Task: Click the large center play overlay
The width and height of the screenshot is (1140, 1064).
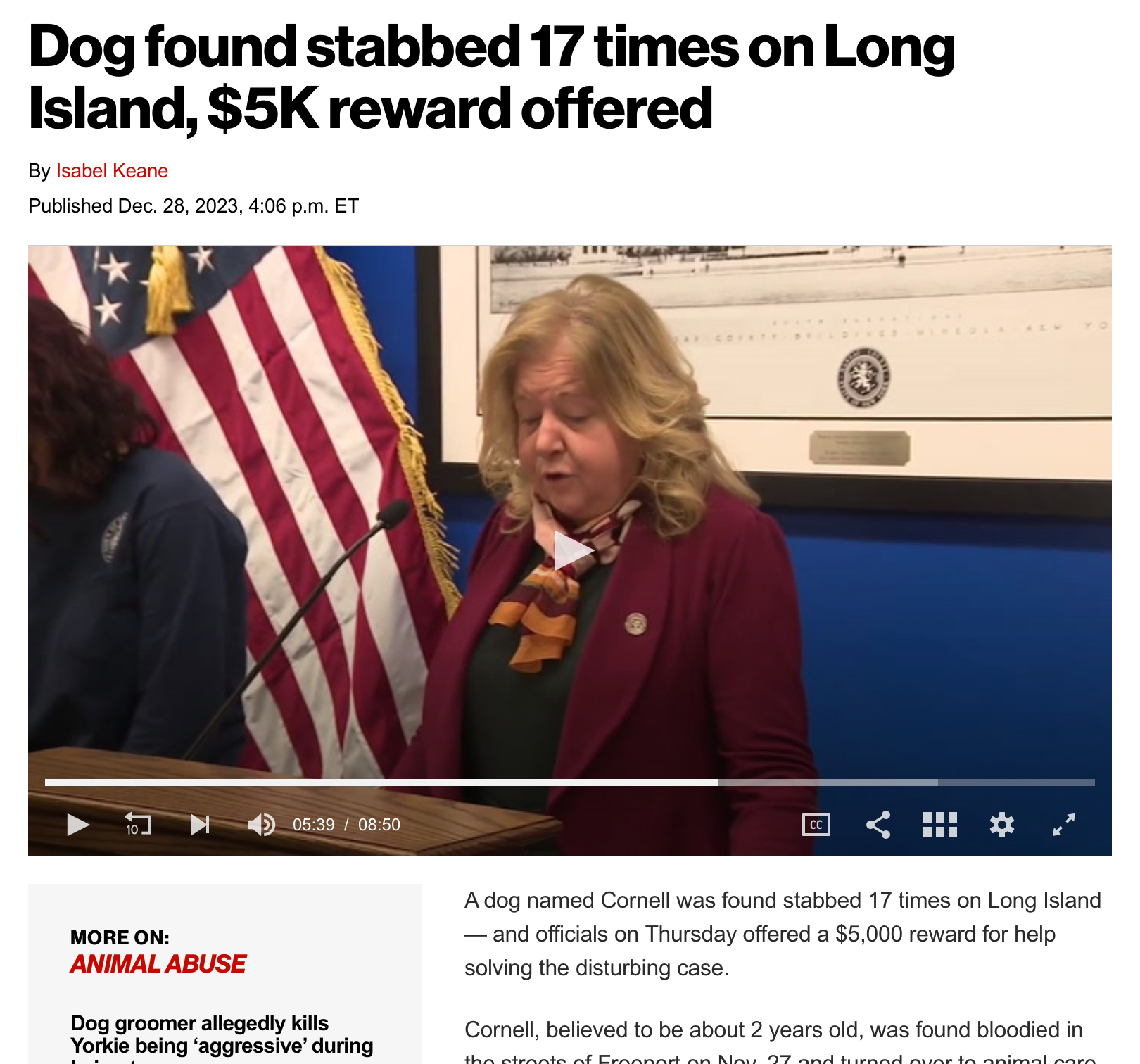Action: tap(573, 550)
